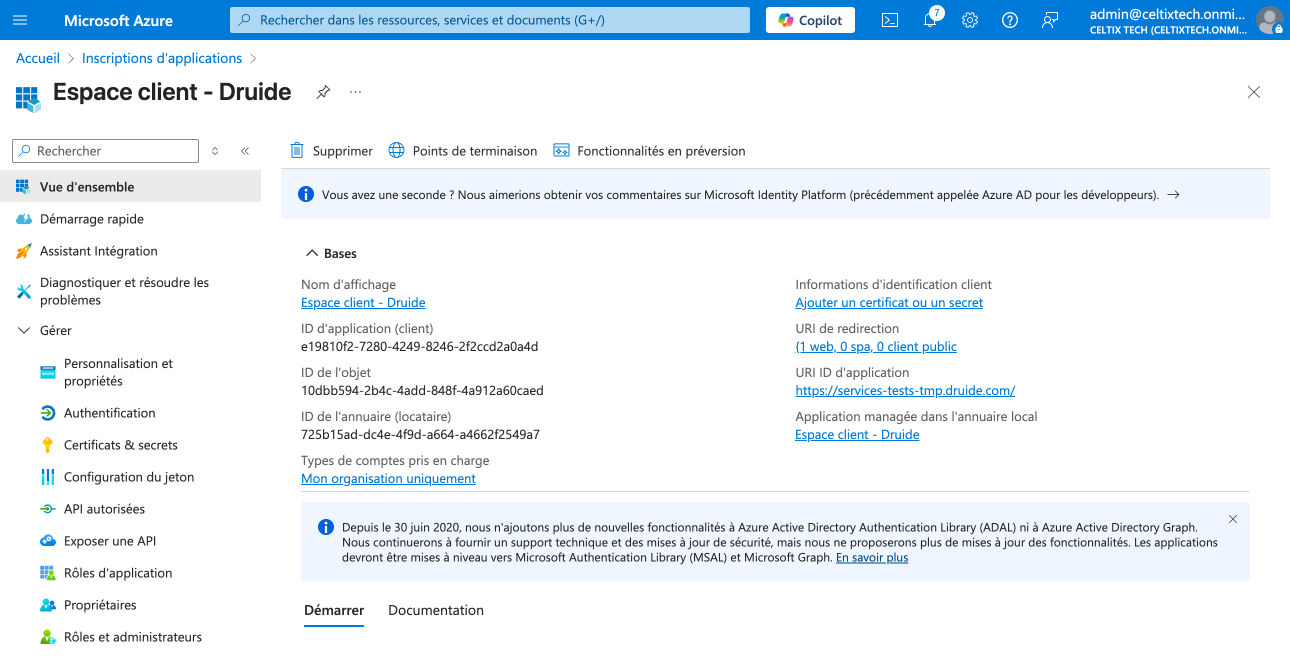
Task: Open Certificats & secrets in sidebar
Action: [x=120, y=445]
